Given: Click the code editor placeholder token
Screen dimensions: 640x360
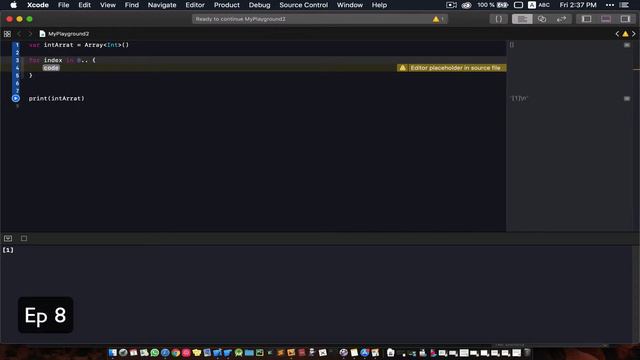Looking at the screenshot, I should click(51, 68).
